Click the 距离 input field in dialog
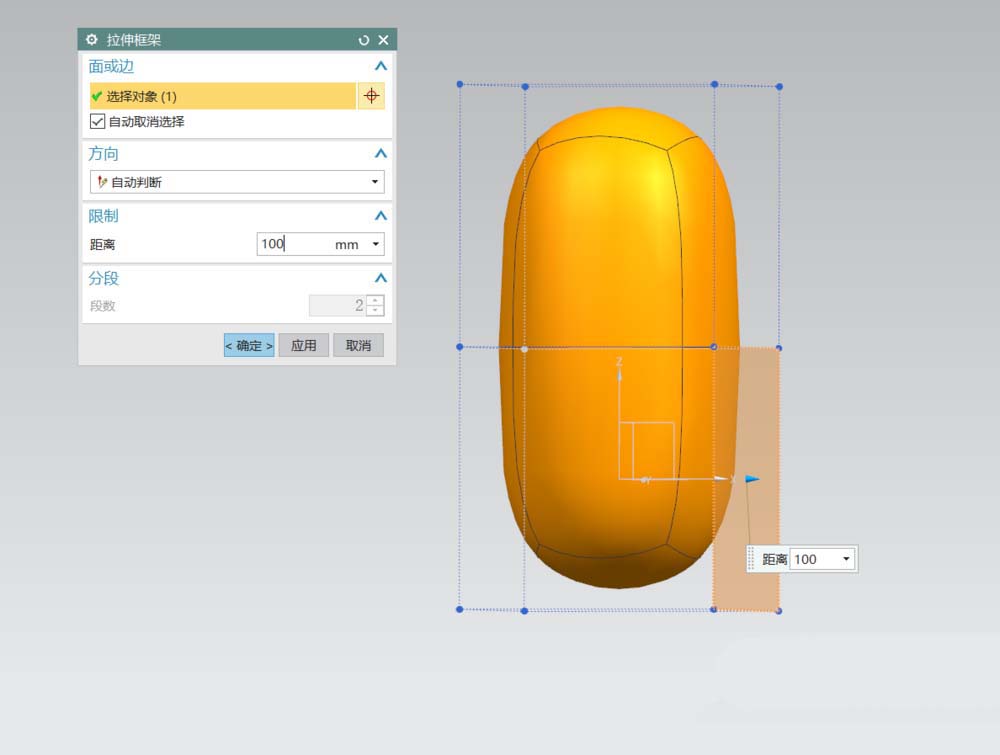The width and height of the screenshot is (1000, 755). point(292,244)
